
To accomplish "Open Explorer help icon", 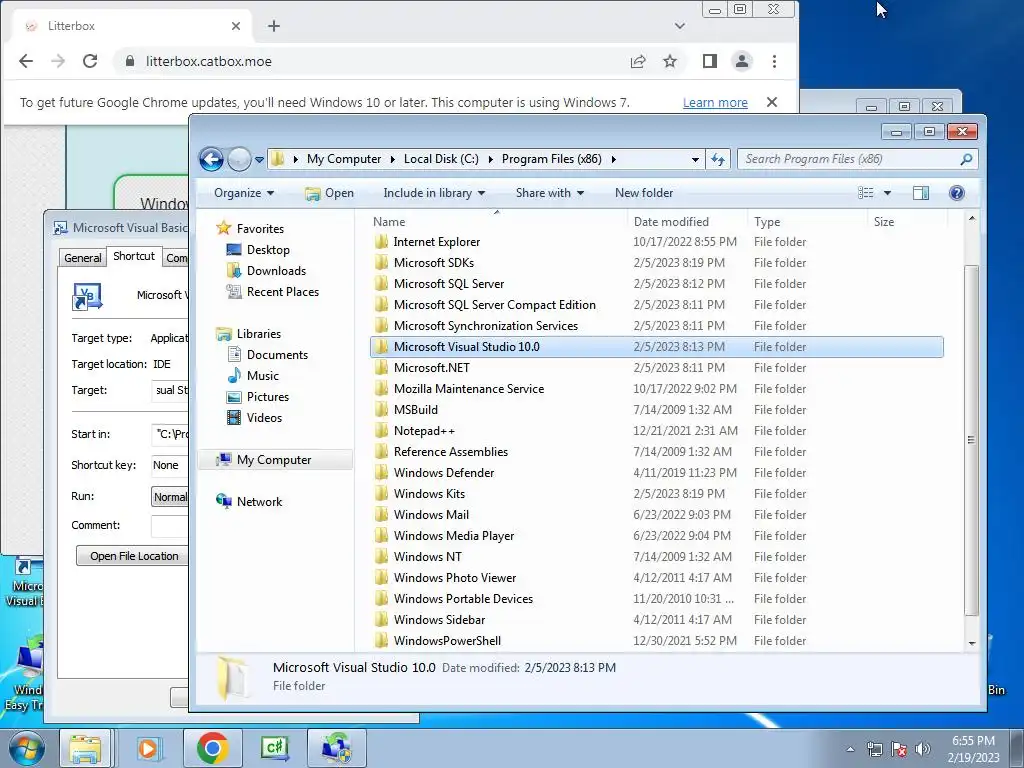I will 956,193.
